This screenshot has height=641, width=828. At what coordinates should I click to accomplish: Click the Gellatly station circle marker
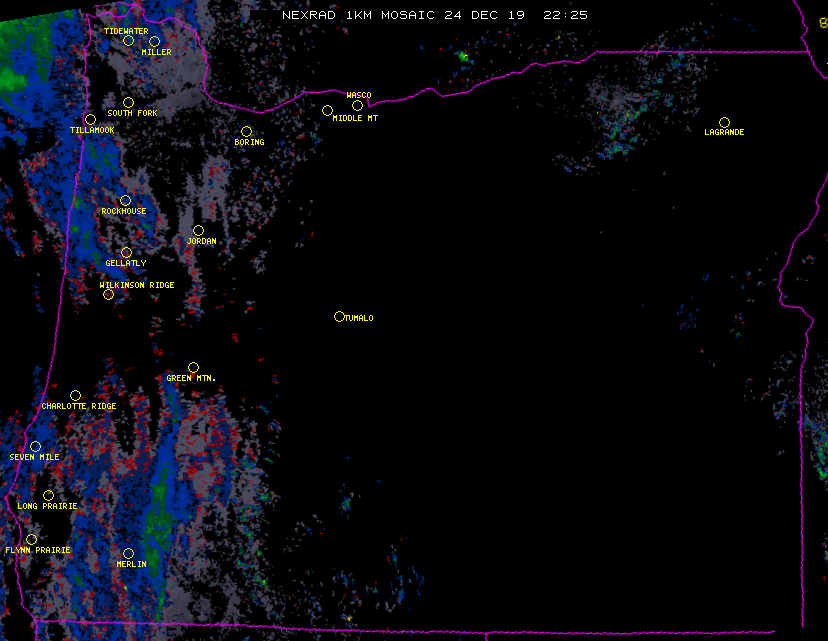click(x=126, y=252)
